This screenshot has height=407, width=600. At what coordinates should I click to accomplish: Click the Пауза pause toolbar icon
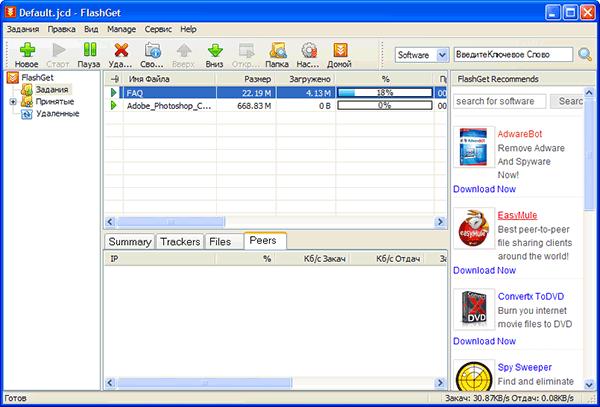[x=90, y=50]
